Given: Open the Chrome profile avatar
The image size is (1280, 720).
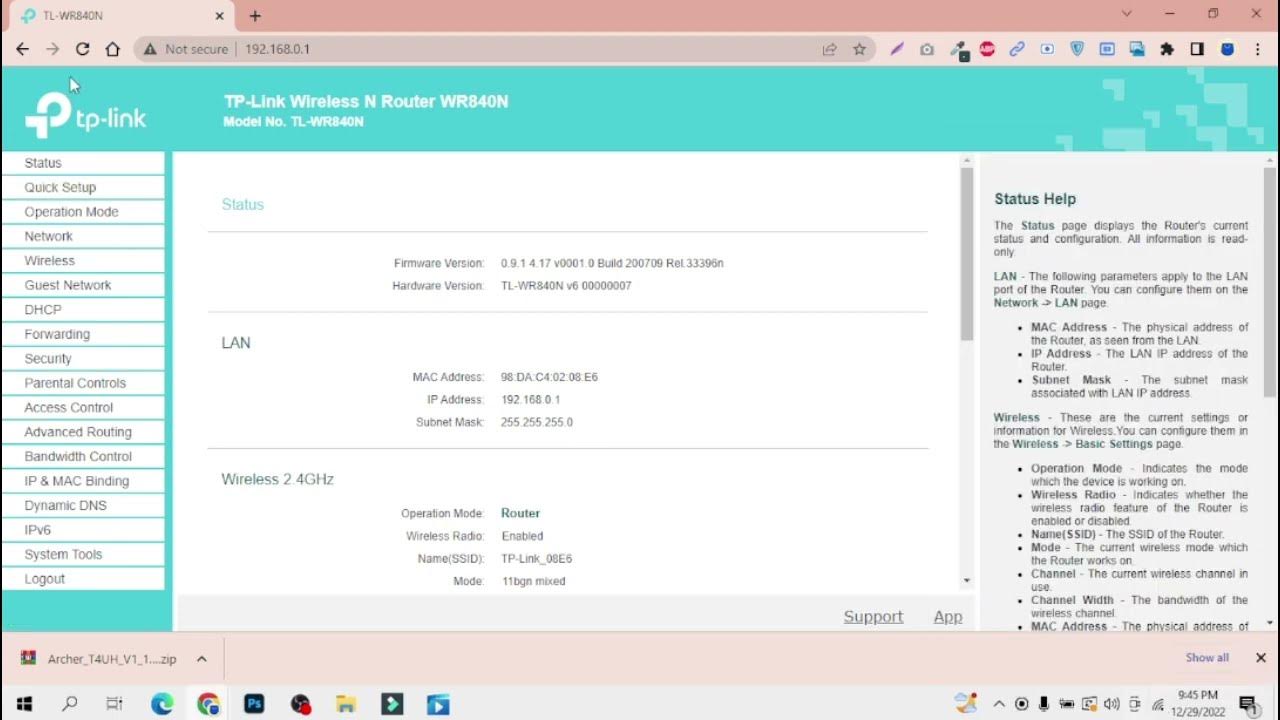Looking at the screenshot, I should coord(1227,49).
